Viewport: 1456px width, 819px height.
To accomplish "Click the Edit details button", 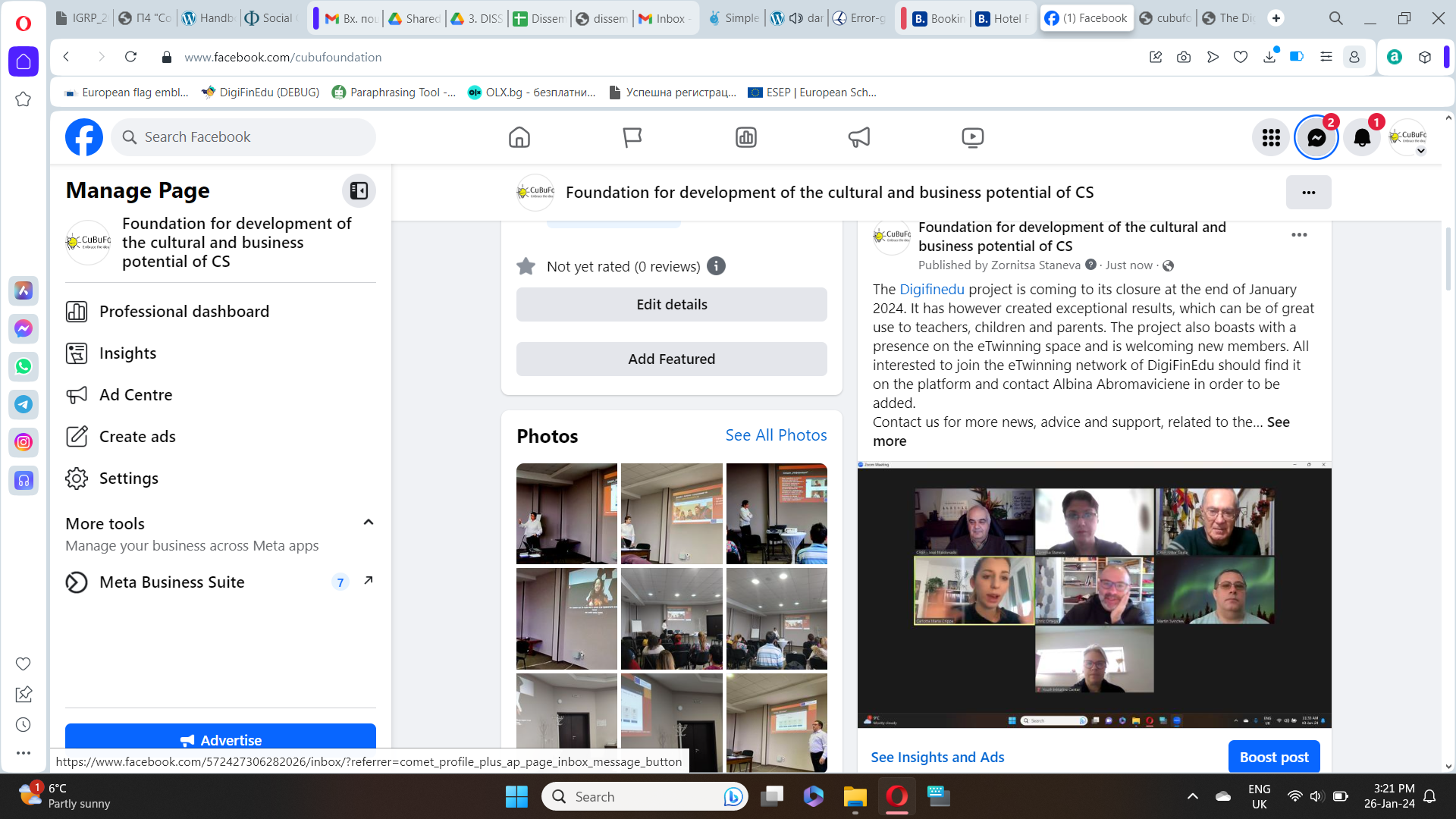I will click(x=672, y=305).
